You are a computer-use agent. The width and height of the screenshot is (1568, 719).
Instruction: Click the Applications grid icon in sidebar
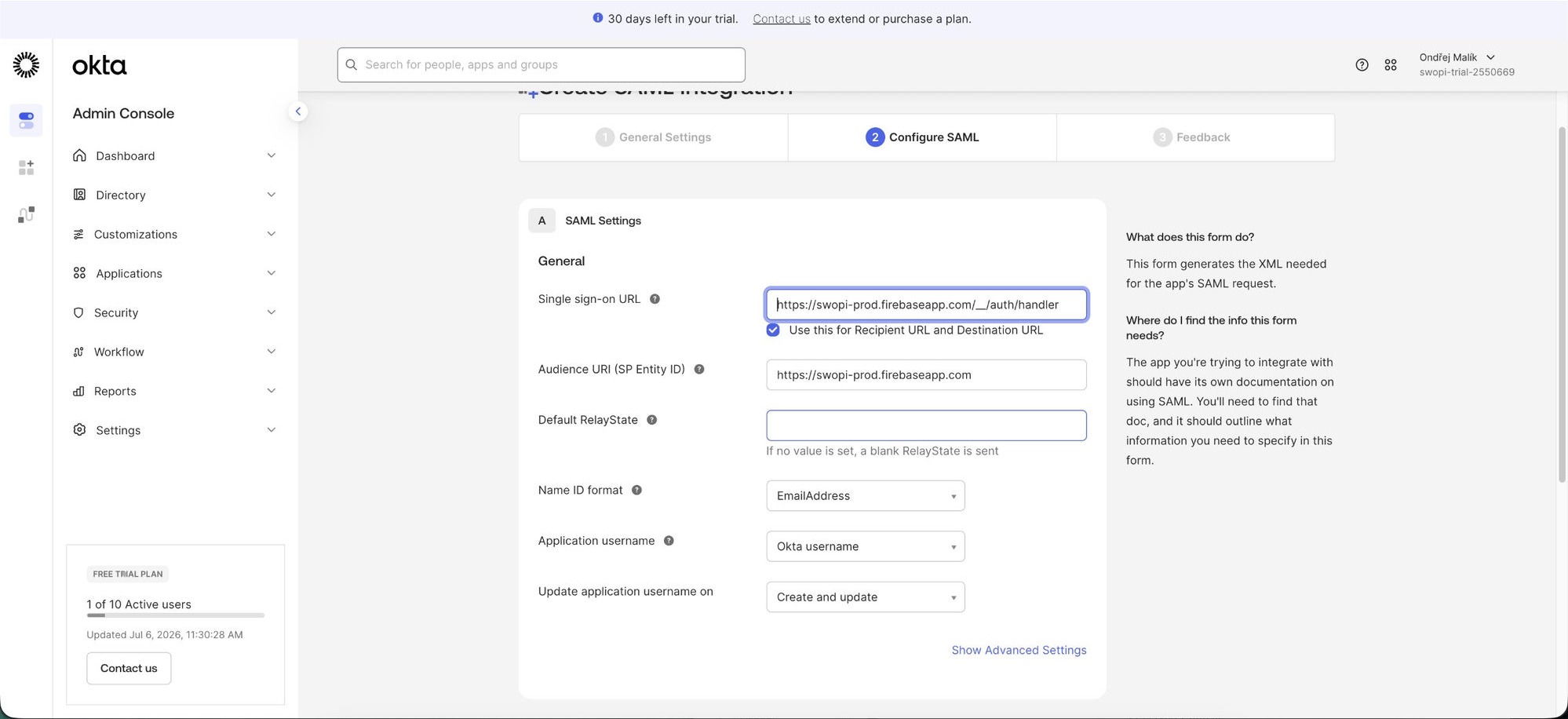click(x=79, y=273)
